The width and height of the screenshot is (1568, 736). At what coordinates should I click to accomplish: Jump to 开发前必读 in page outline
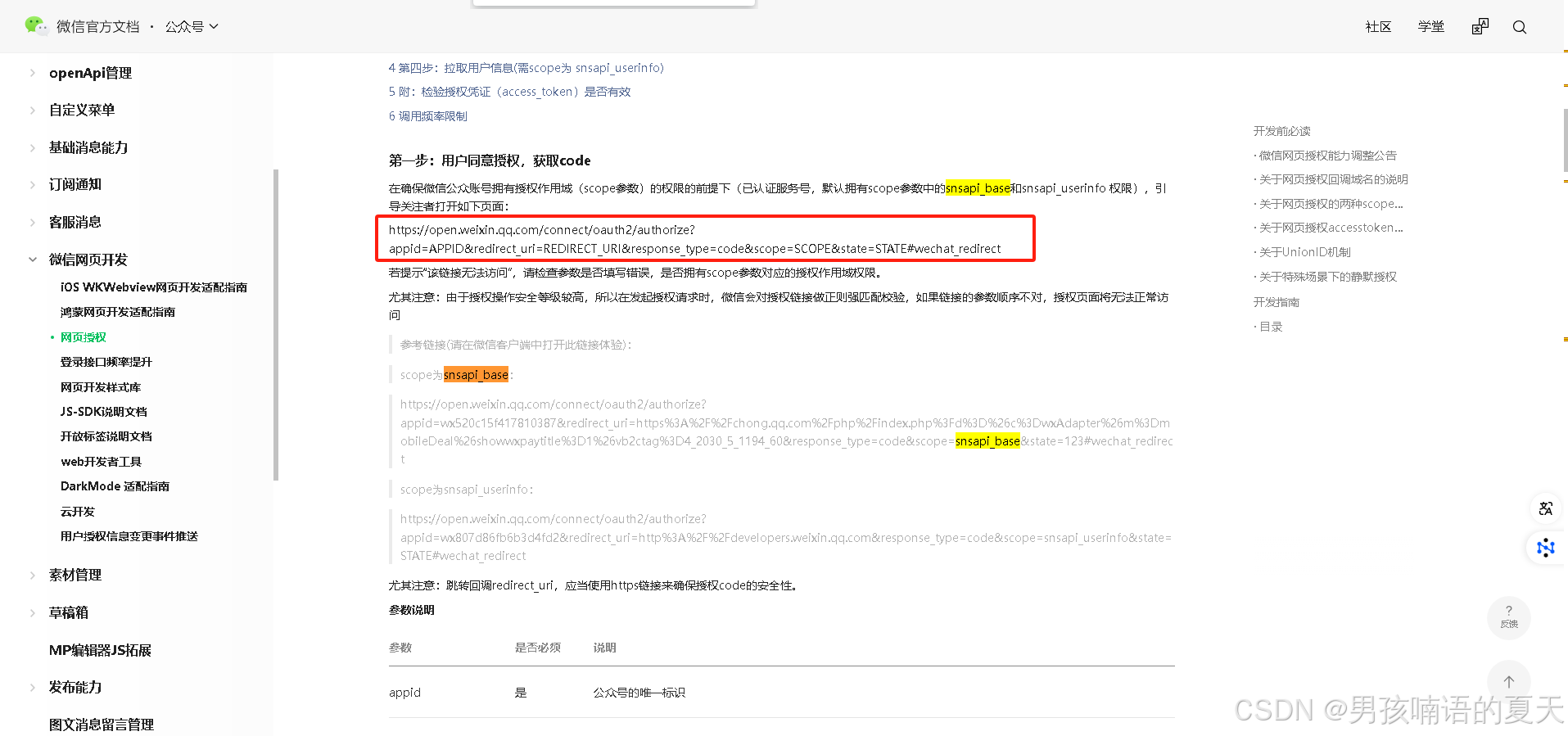(x=1281, y=131)
